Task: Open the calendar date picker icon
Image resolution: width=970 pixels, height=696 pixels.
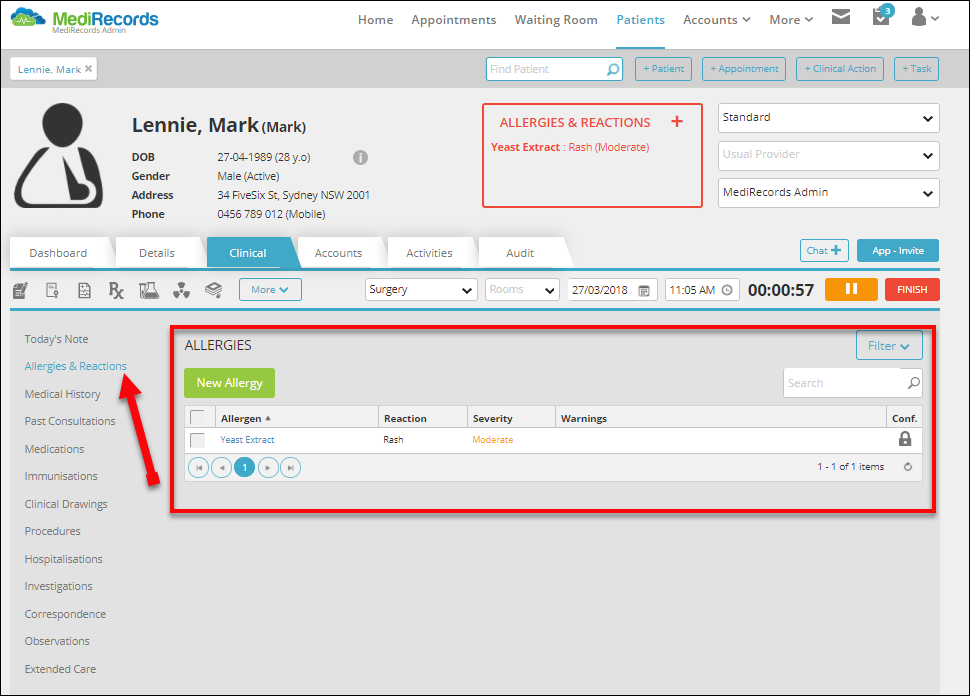Action: tap(644, 290)
